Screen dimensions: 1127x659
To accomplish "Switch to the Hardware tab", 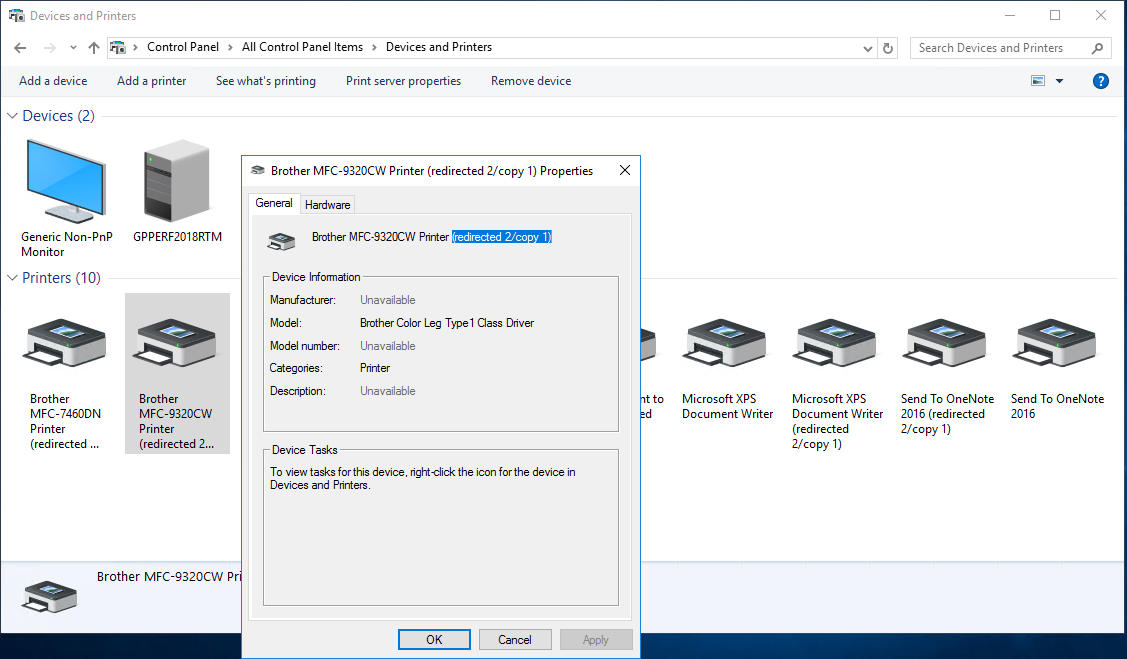I will (328, 205).
